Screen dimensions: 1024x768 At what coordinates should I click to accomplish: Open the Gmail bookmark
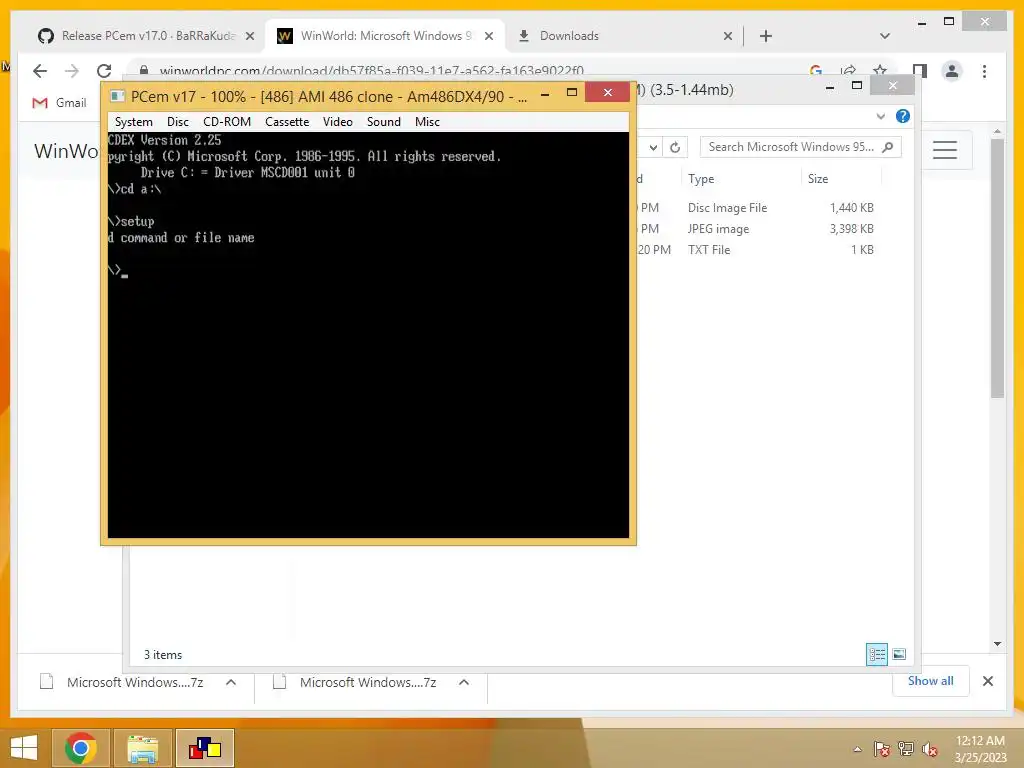click(59, 103)
